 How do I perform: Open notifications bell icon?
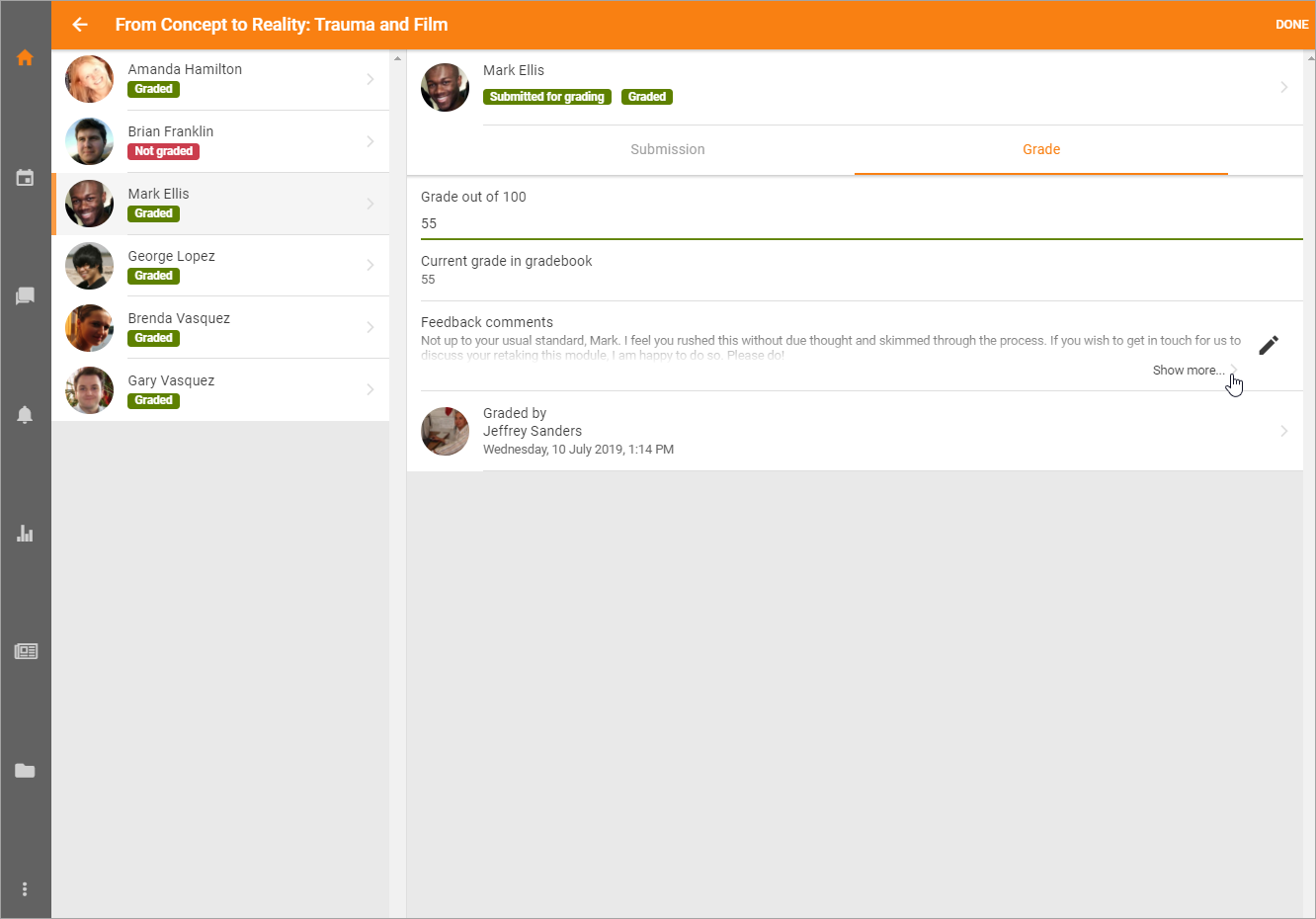point(26,415)
